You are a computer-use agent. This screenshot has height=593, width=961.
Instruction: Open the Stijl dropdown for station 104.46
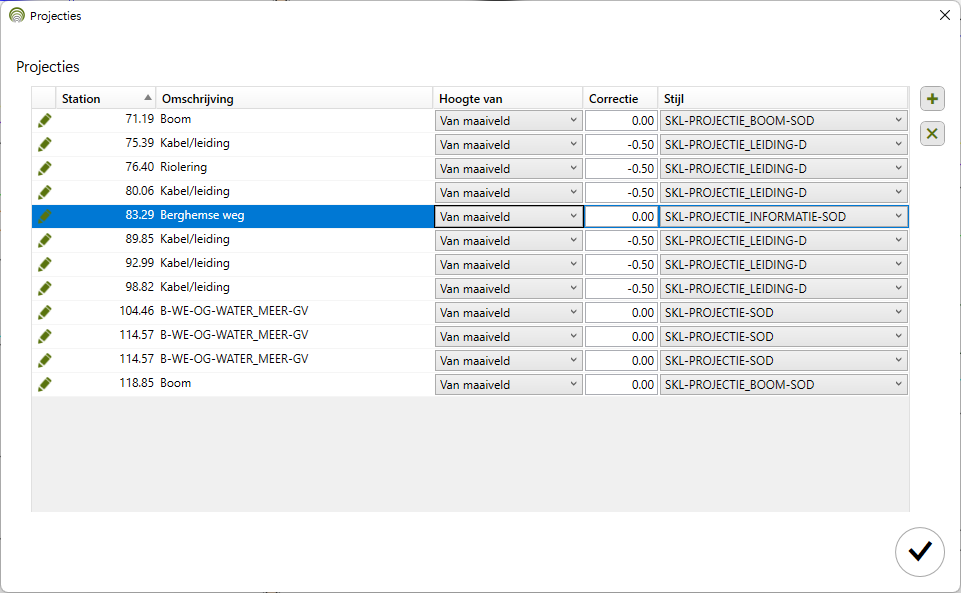point(783,312)
